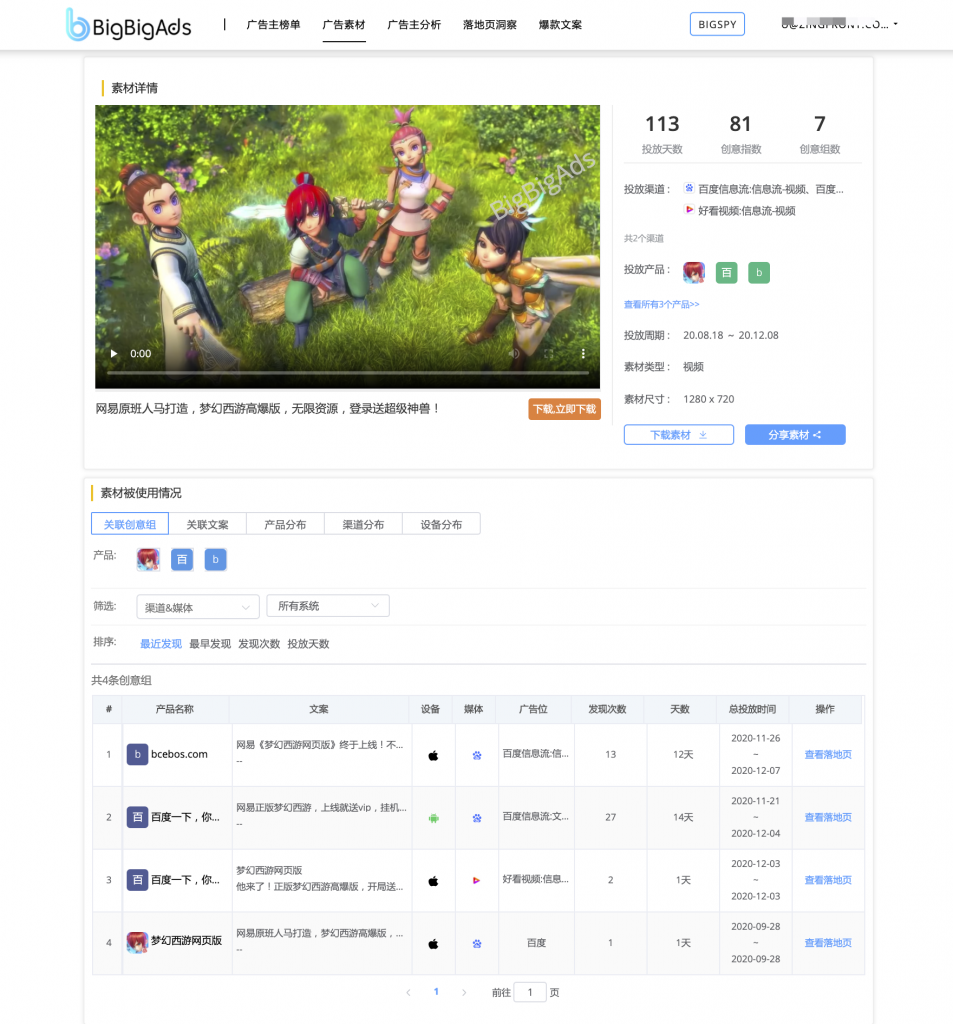Sort by 发现次数
Viewport: 953px width, 1024px height.
pos(259,643)
